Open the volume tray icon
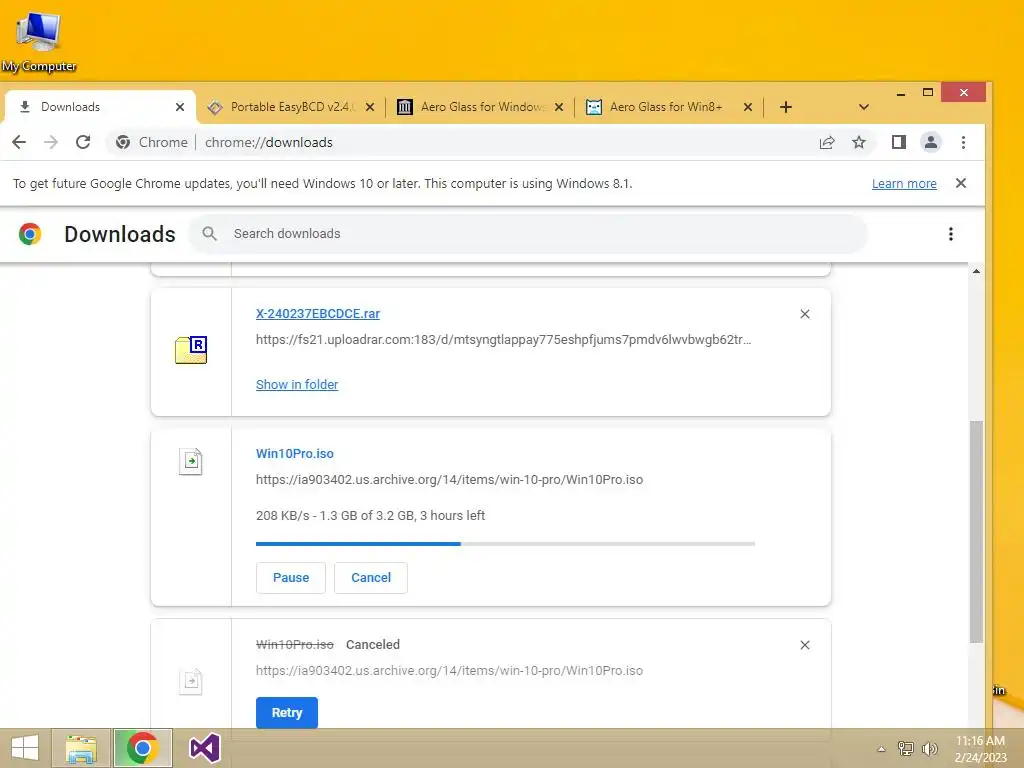 pyautogui.click(x=929, y=748)
